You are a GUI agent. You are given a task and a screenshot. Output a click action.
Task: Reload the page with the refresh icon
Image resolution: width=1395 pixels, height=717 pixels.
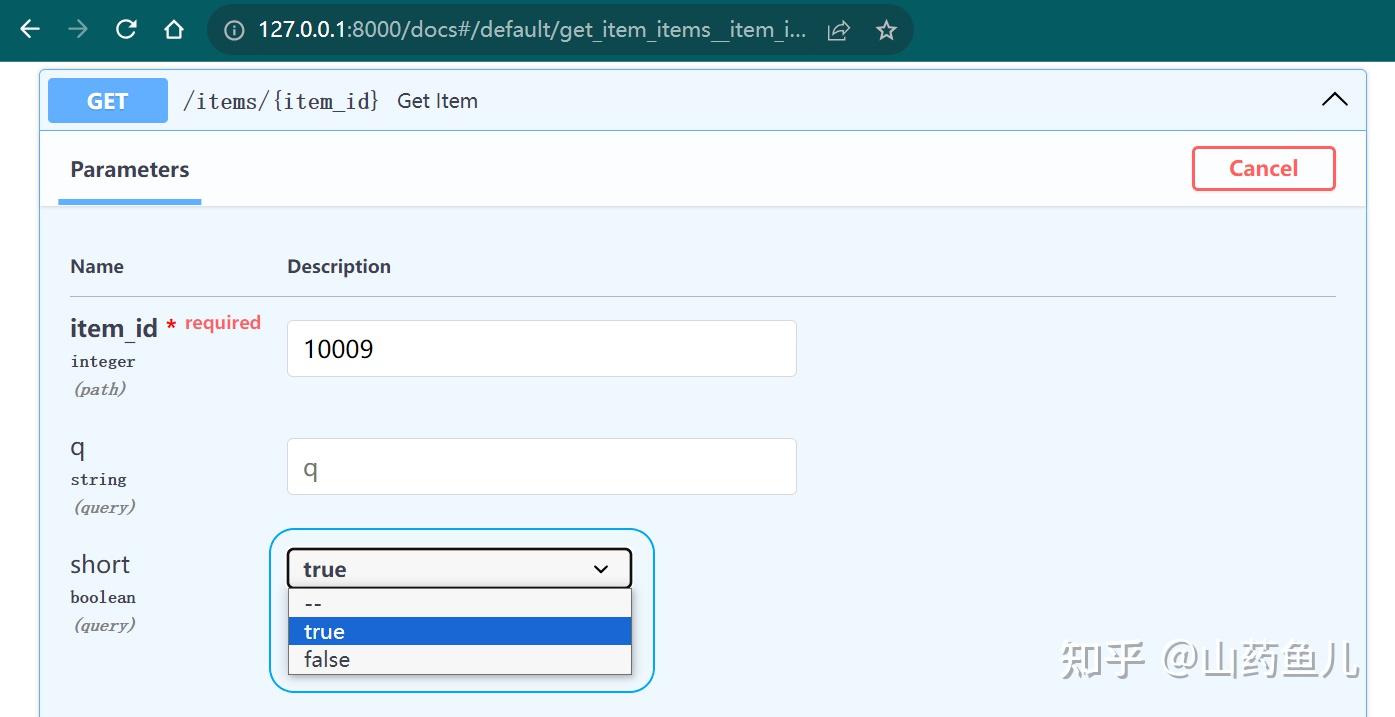tap(126, 29)
